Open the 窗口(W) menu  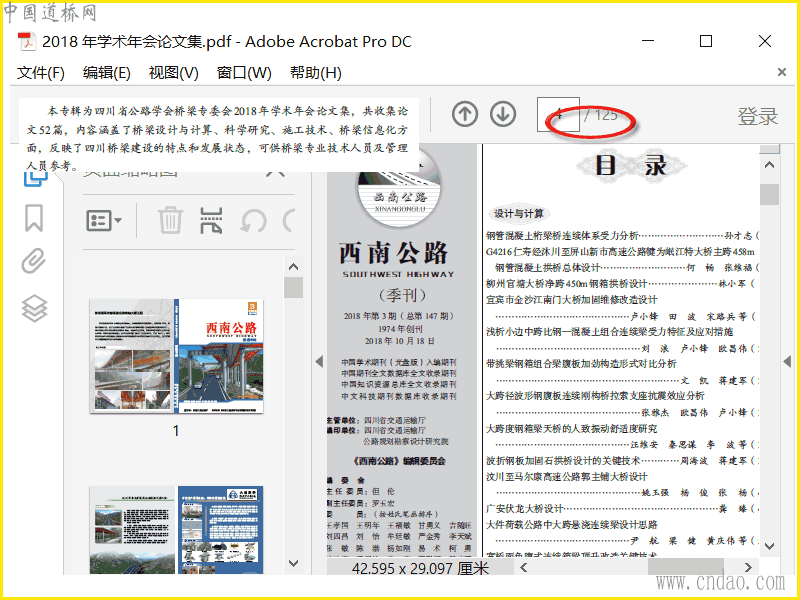tap(244, 73)
